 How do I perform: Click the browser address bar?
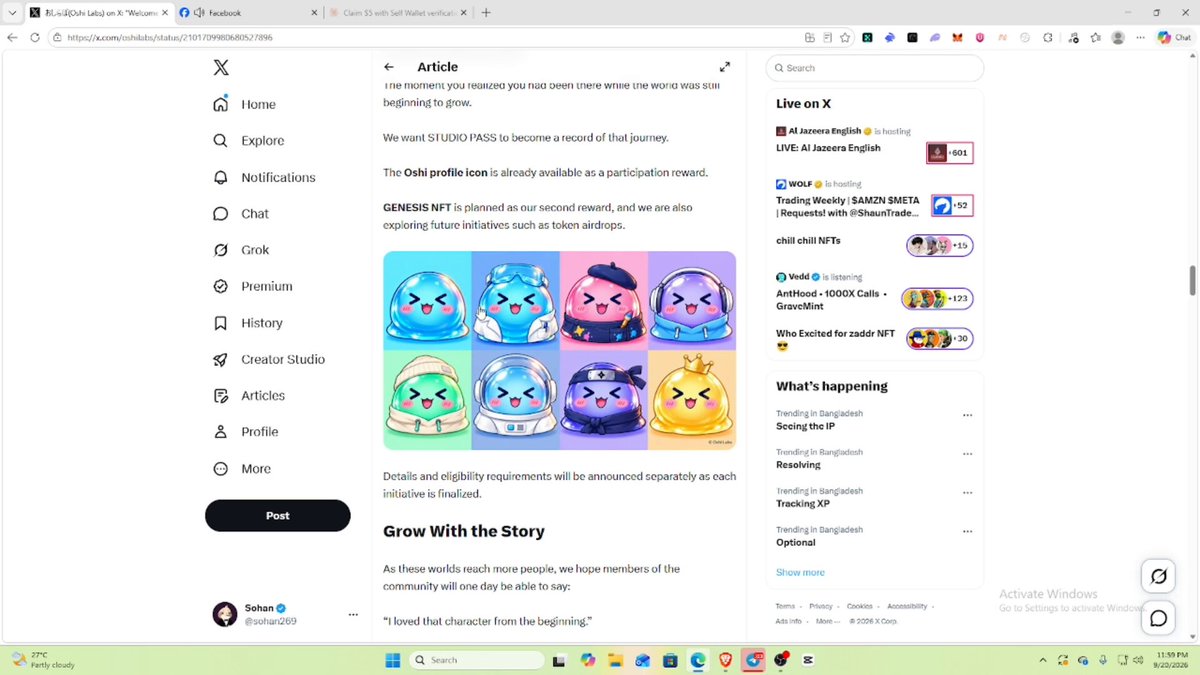tap(430, 38)
